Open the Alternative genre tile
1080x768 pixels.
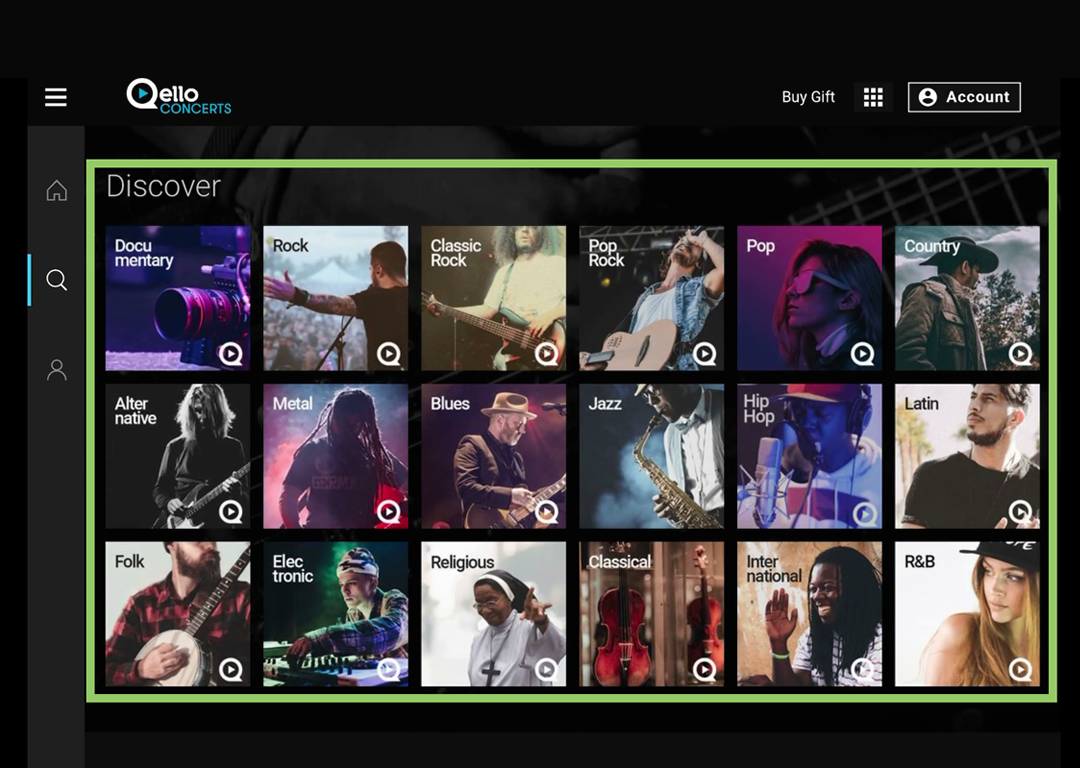[x=178, y=456]
